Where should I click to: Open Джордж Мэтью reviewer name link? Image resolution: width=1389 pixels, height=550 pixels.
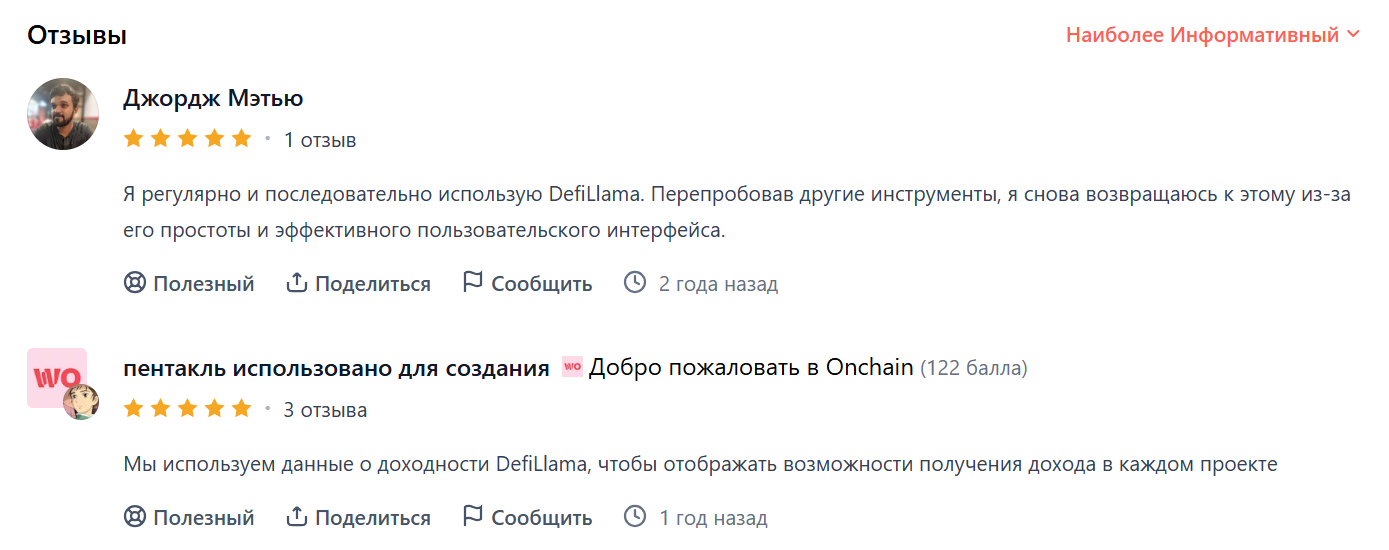pyautogui.click(x=213, y=99)
